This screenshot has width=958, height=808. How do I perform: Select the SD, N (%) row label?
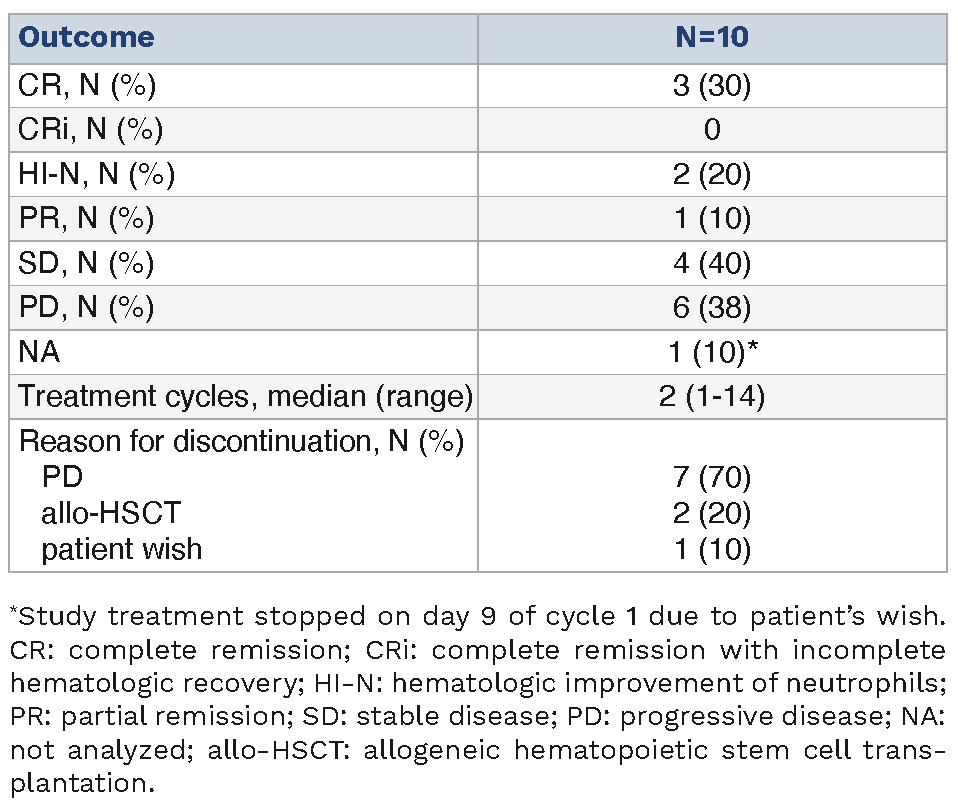pos(86,264)
